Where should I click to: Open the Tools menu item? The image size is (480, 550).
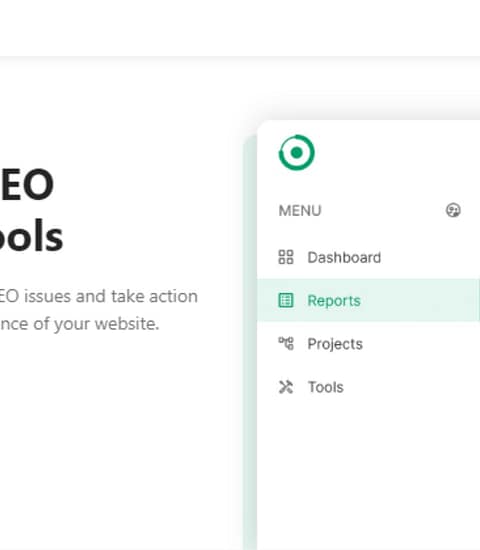click(x=368, y=387)
